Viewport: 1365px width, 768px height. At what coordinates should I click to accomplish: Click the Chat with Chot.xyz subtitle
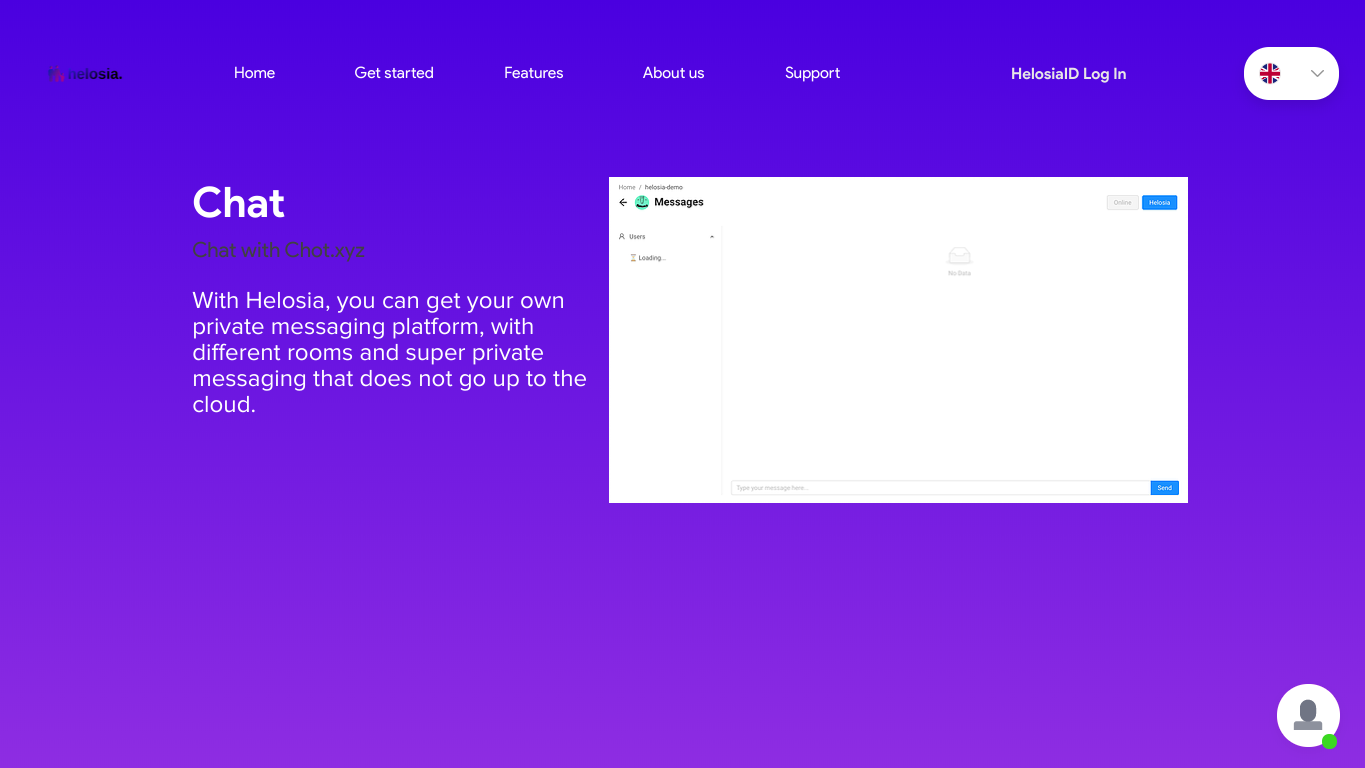[278, 250]
